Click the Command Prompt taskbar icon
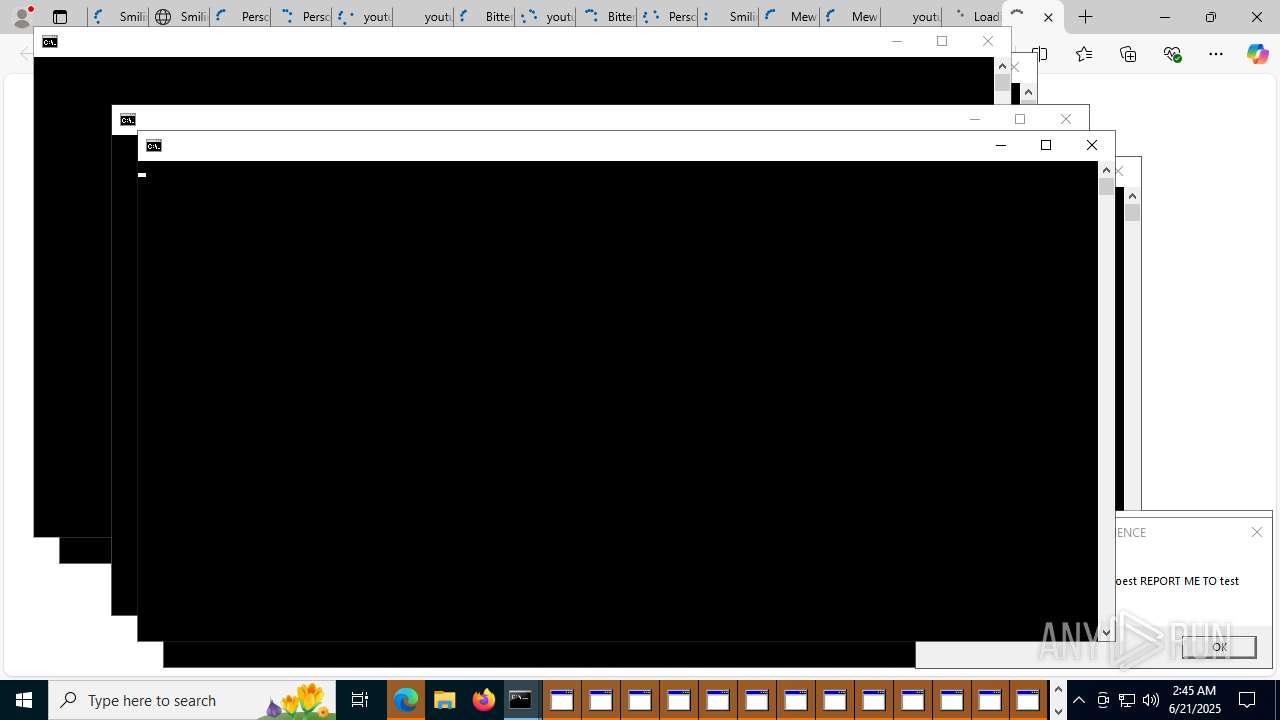The height and width of the screenshot is (720, 1280). click(x=521, y=700)
